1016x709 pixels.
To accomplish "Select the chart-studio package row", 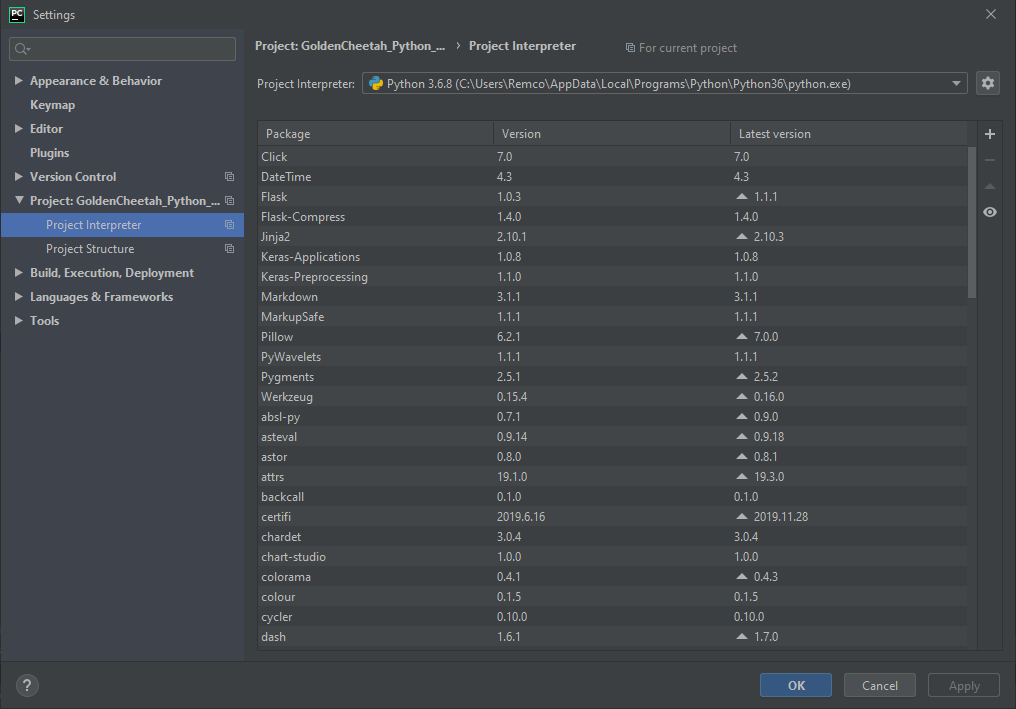I will (x=612, y=557).
